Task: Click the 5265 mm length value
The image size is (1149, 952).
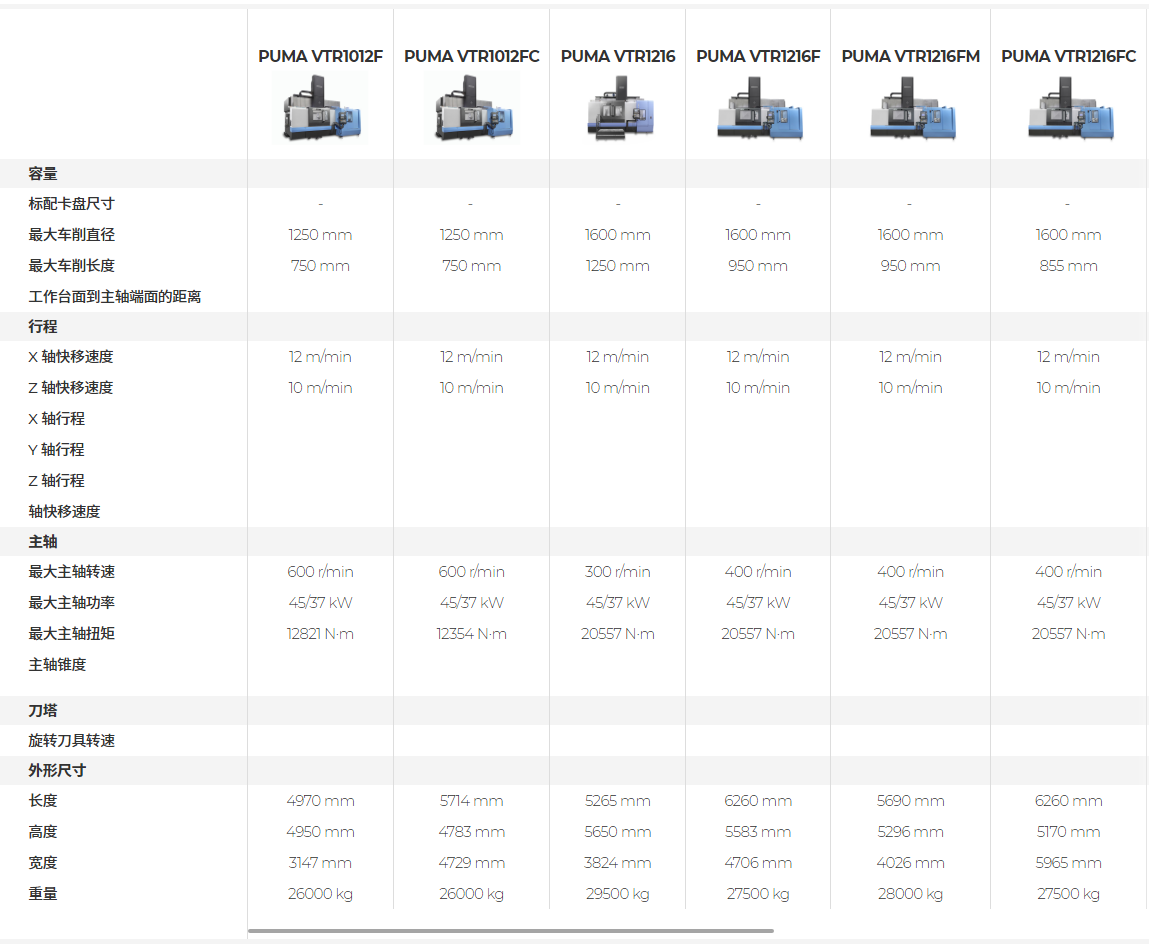Action: (618, 801)
